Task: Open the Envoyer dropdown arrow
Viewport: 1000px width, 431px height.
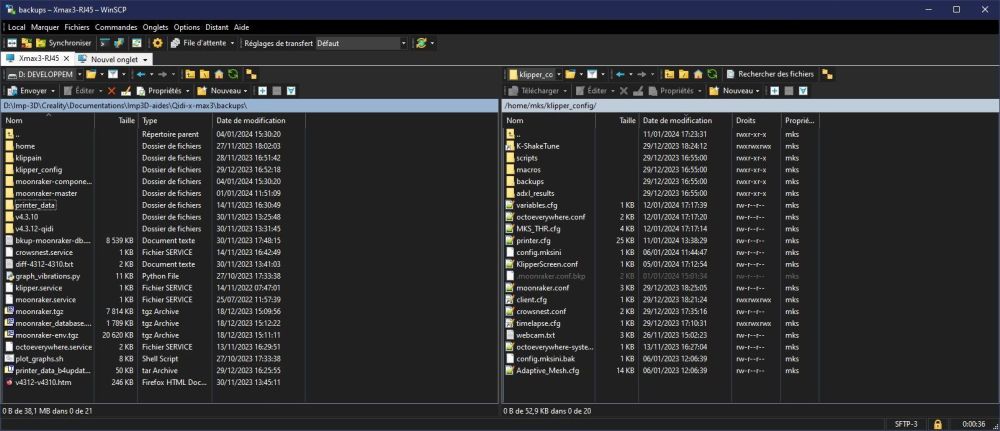Action: point(53,91)
